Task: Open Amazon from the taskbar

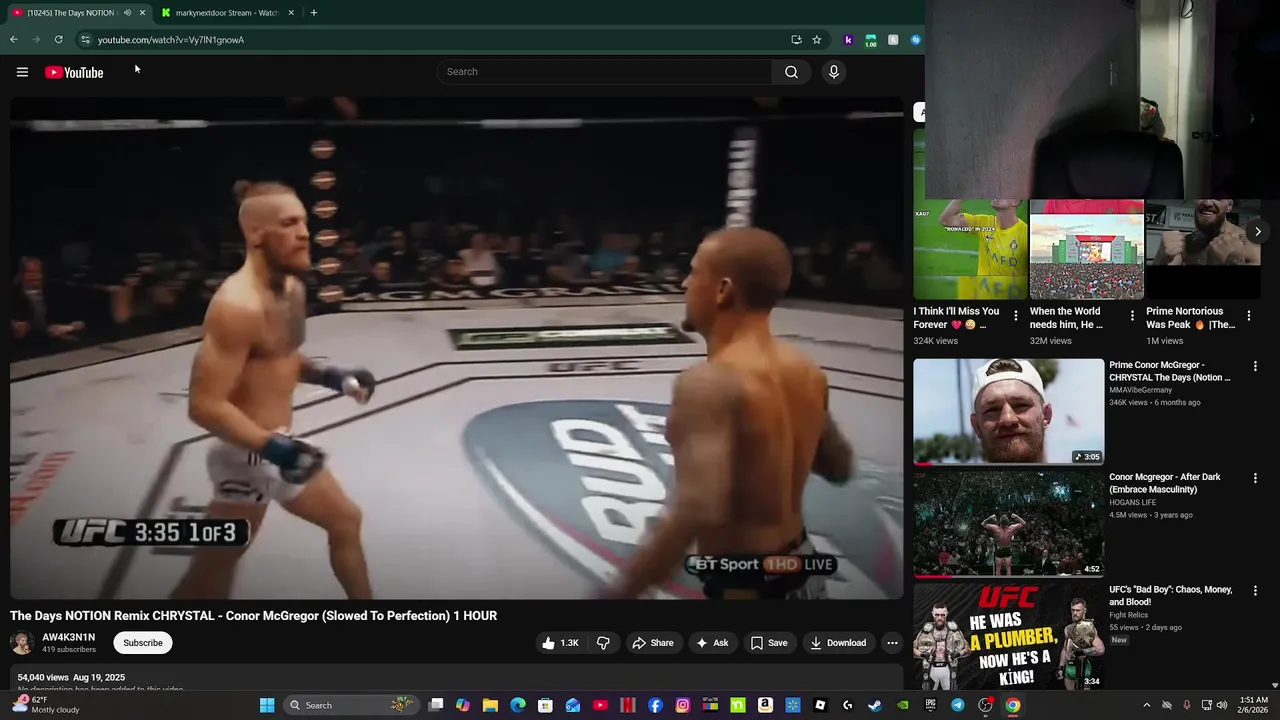Action: [765, 705]
